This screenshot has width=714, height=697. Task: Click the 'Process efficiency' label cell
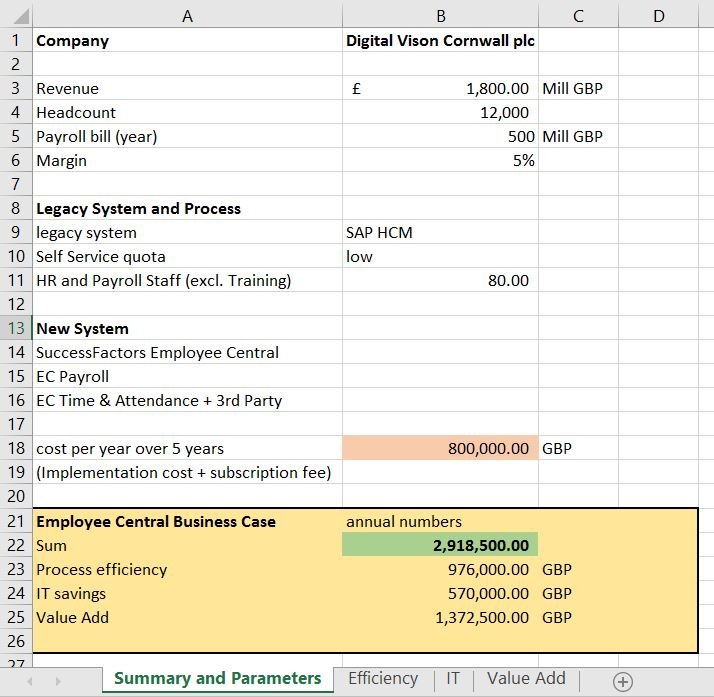(x=187, y=569)
